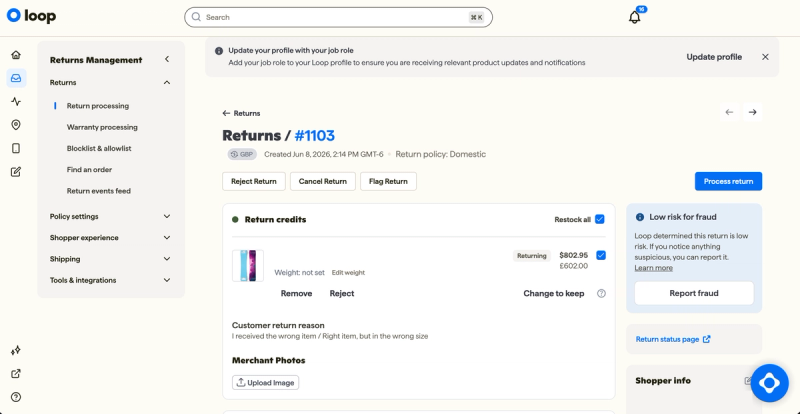
Task: Go back via the Returns link
Action: click(x=241, y=113)
